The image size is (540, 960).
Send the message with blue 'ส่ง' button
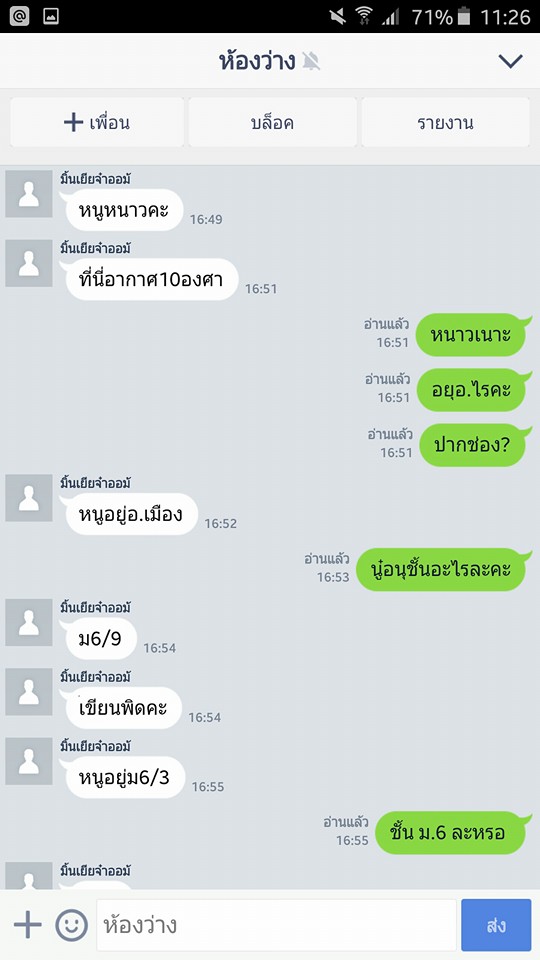[496, 925]
